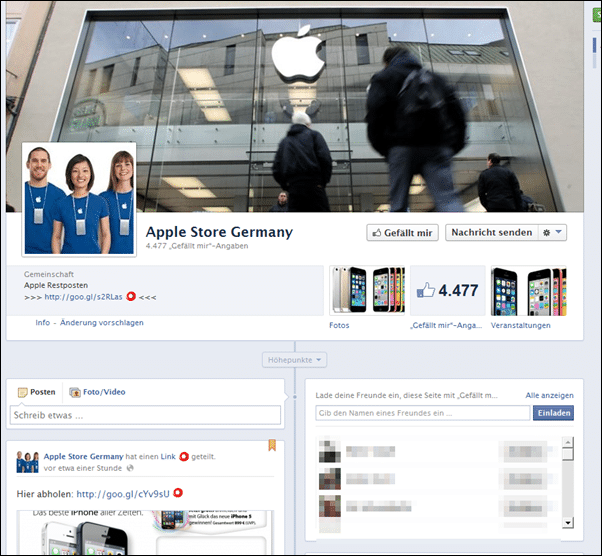
Task: Click the post author avatar thumbnail
Action: pos(27,462)
